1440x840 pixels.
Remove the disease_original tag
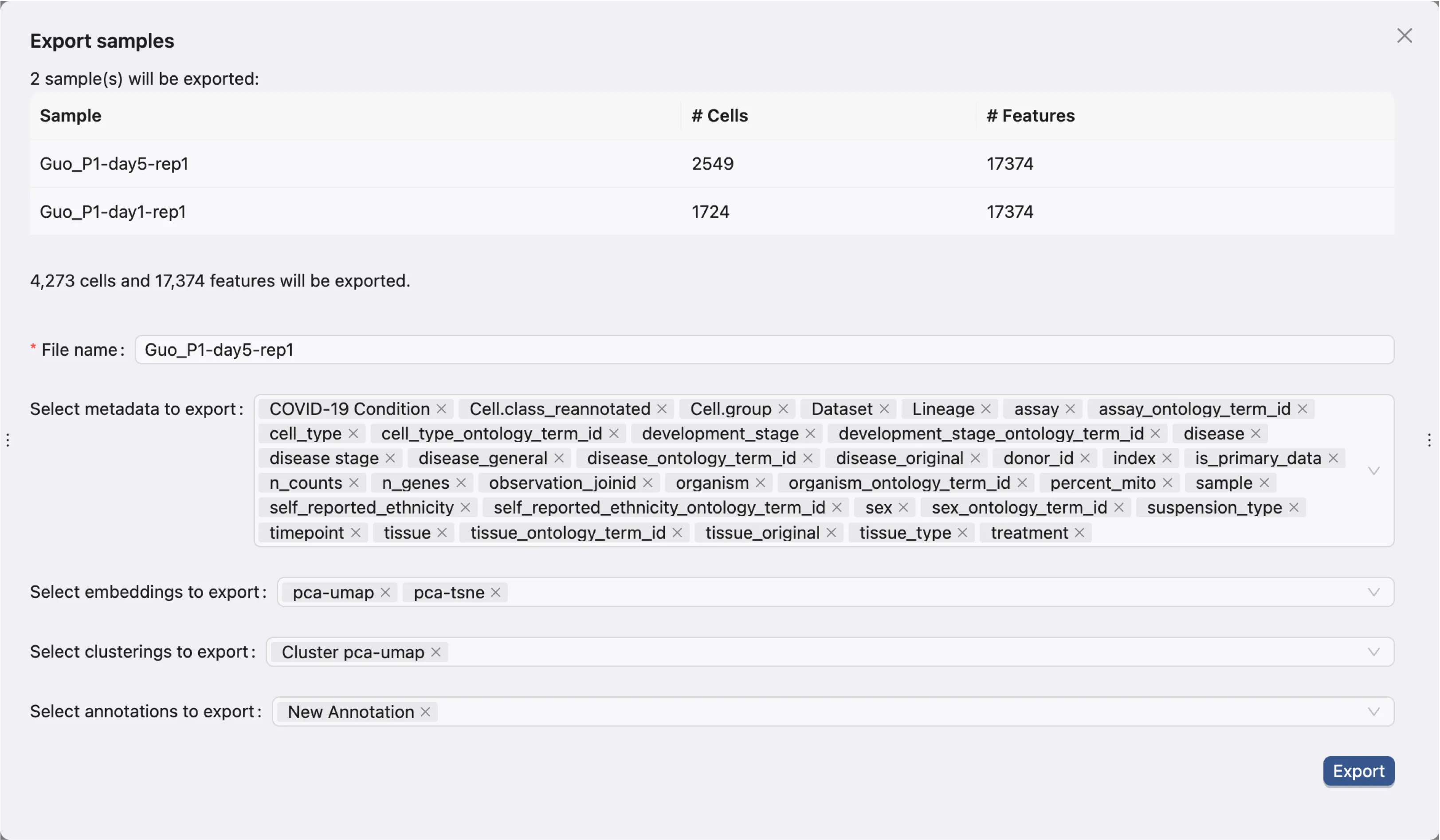975,458
